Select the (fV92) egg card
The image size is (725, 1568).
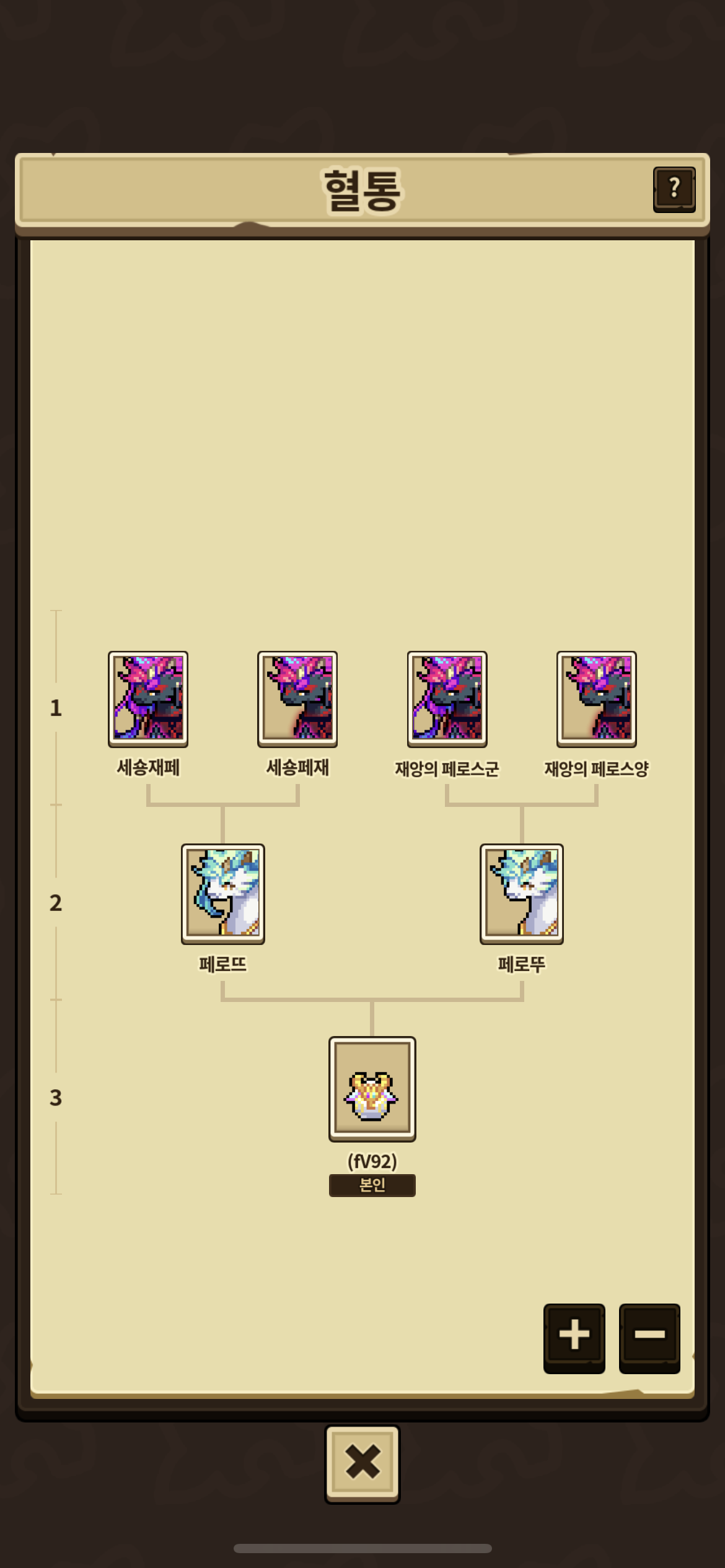[x=372, y=1089]
